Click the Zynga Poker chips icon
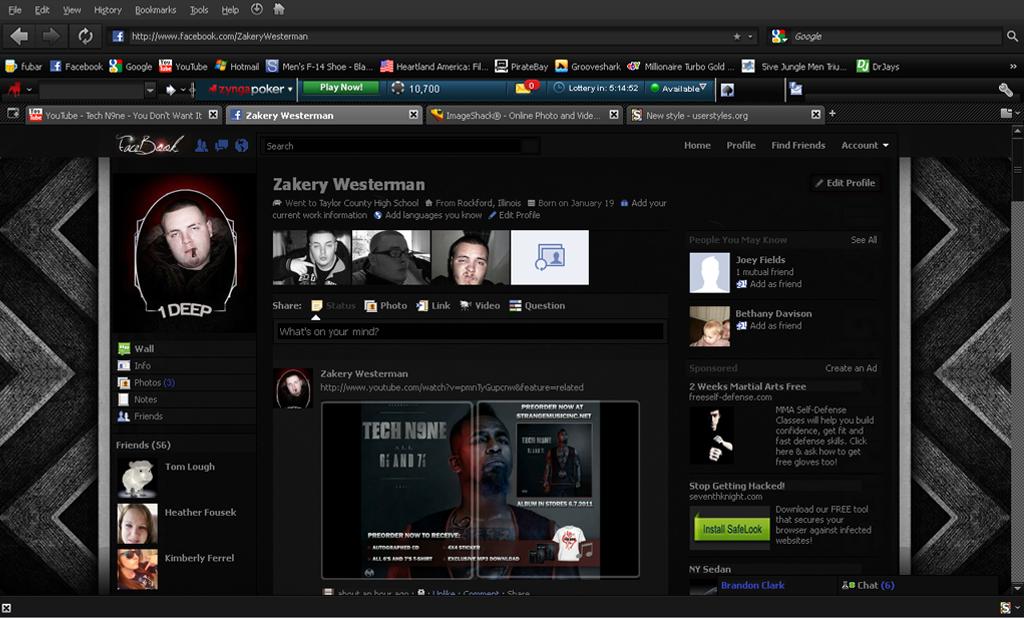This screenshot has height=619, width=1024. (397, 88)
